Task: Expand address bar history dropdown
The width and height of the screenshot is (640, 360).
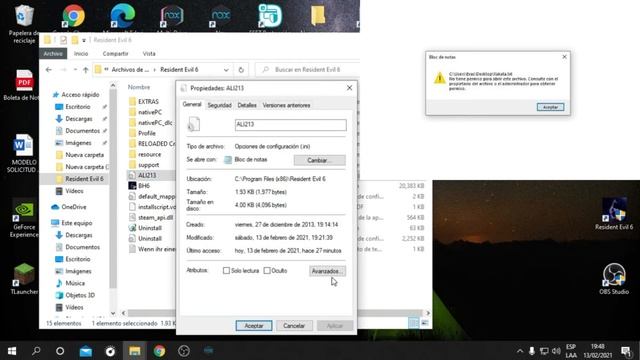Action: click(226, 70)
